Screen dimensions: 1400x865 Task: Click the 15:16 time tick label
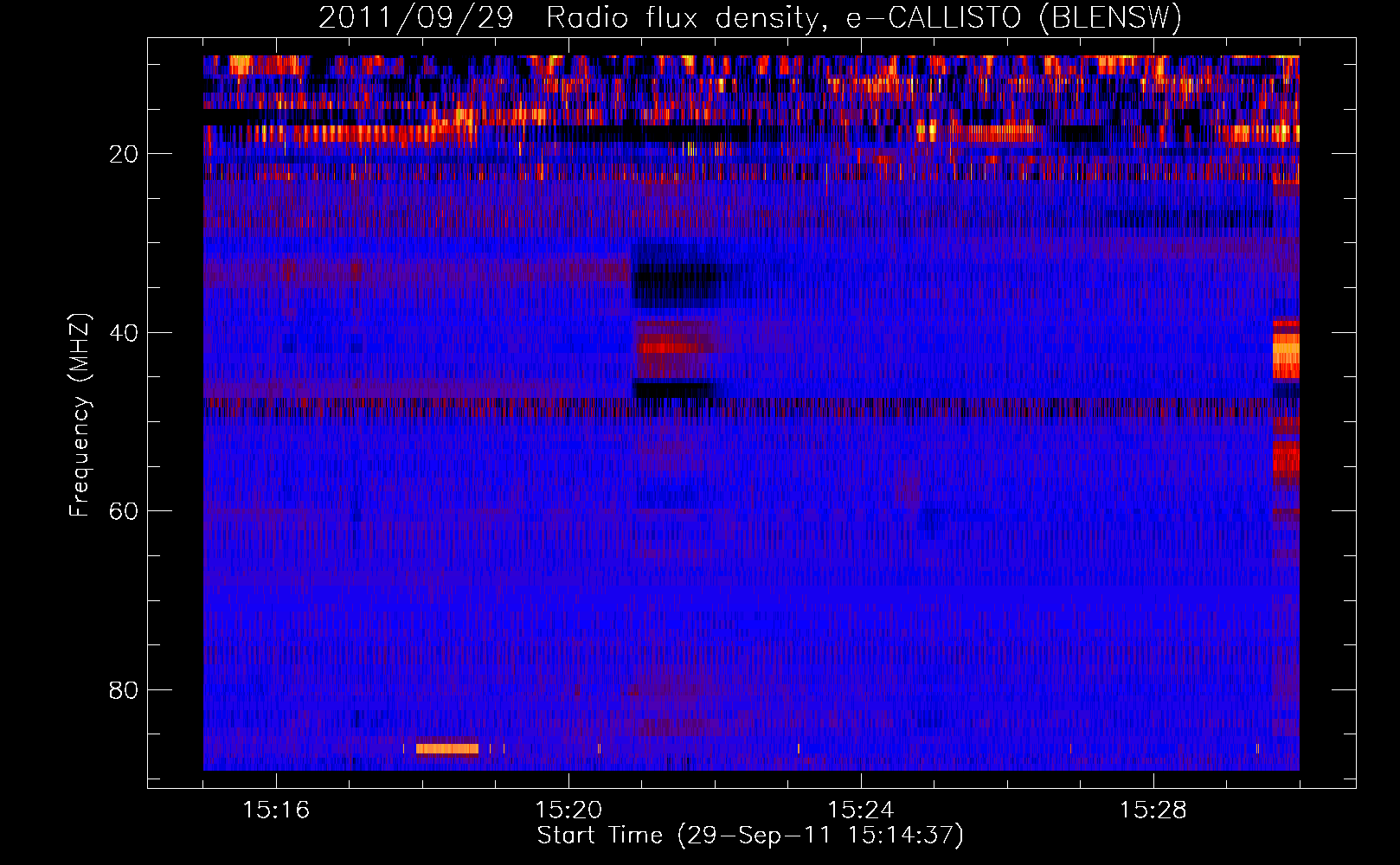(x=276, y=810)
